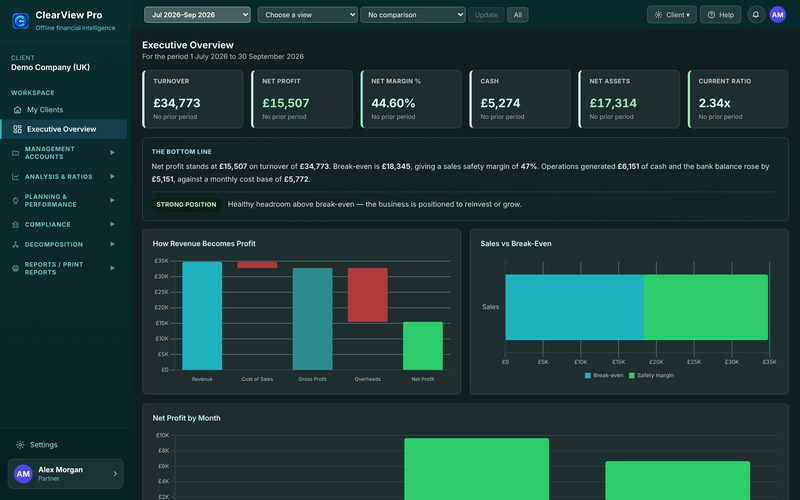Click the Turnover £34,773 card
Viewport: 800px width, 500px height.
pos(193,99)
